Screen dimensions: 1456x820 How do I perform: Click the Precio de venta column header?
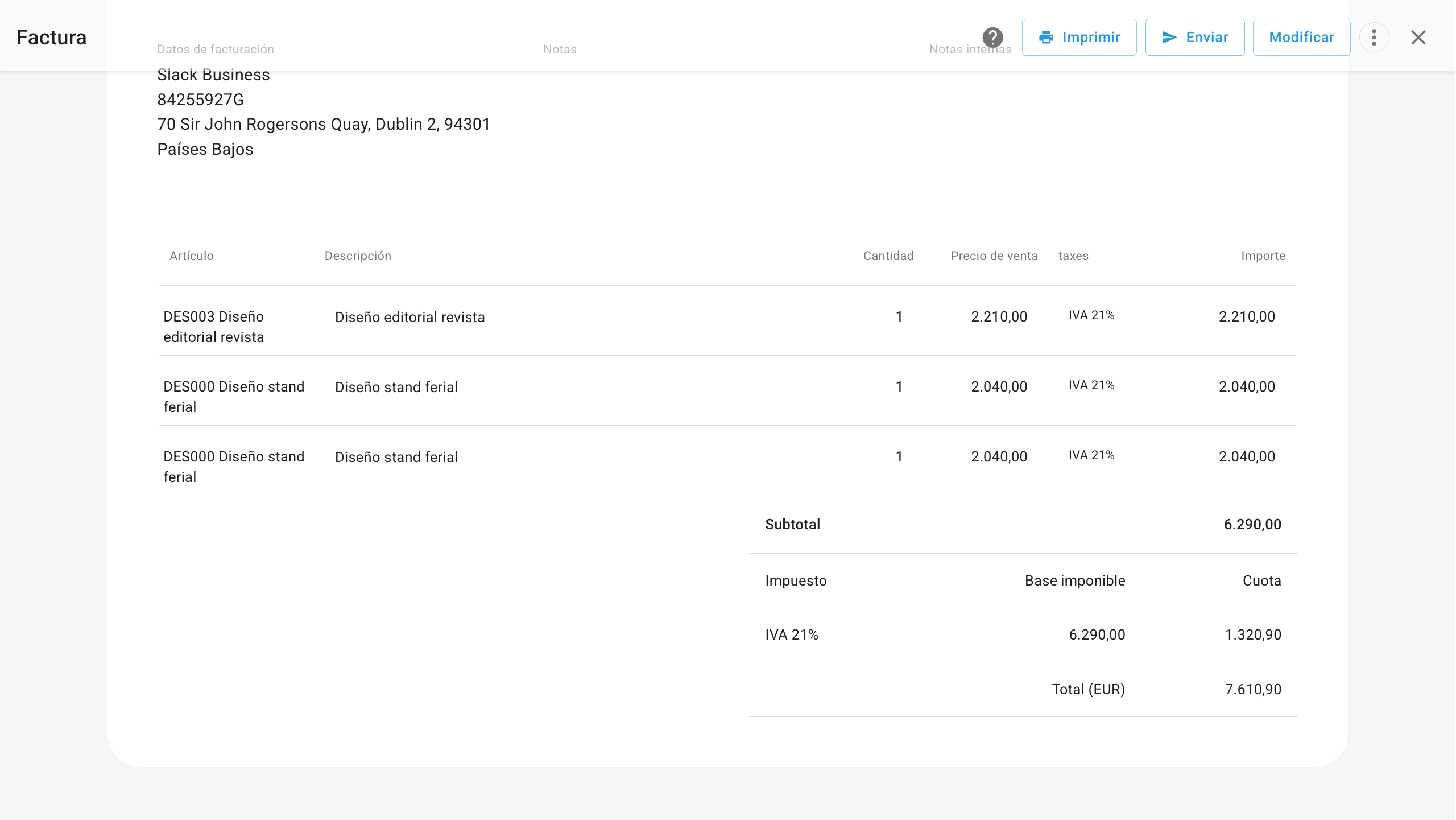click(x=994, y=256)
